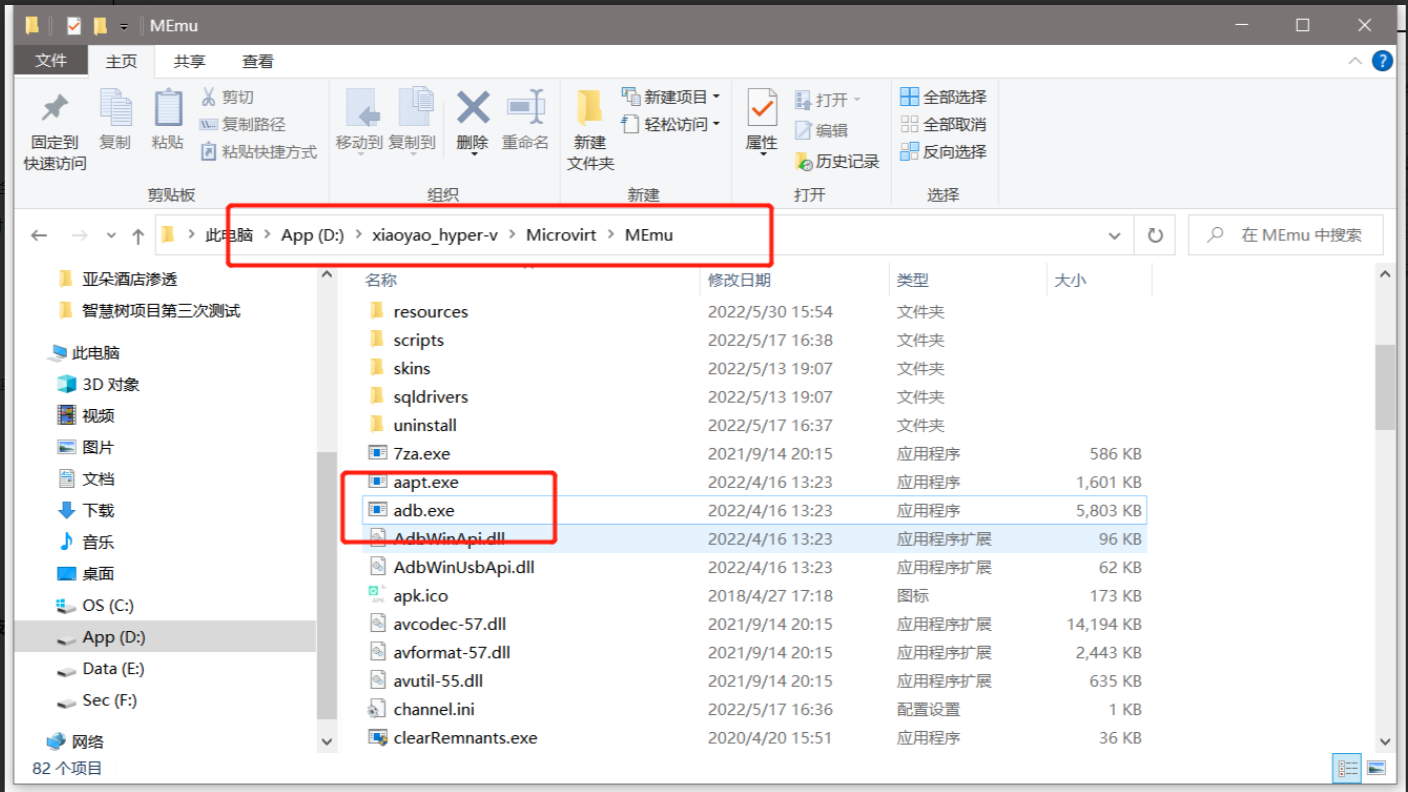Click the History (历史记录) button
Viewport: 1408px width, 792px height.
coord(838,161)
